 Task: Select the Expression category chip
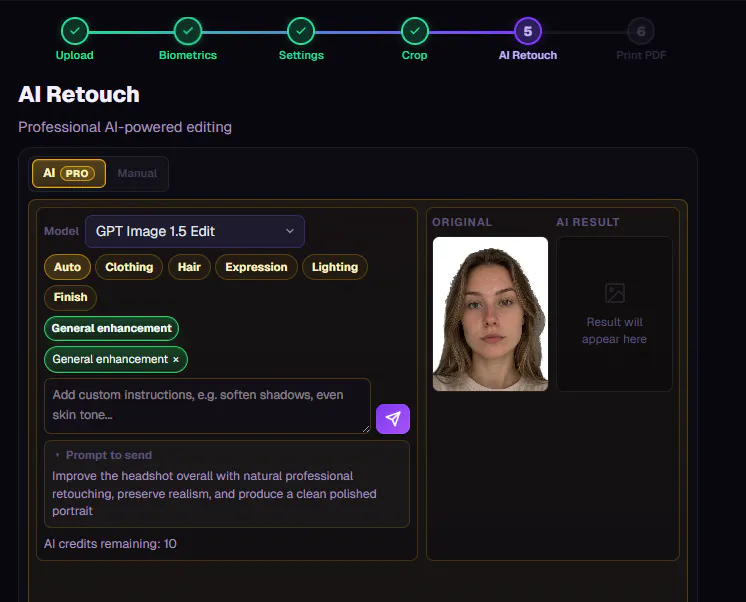click(256, 267)
